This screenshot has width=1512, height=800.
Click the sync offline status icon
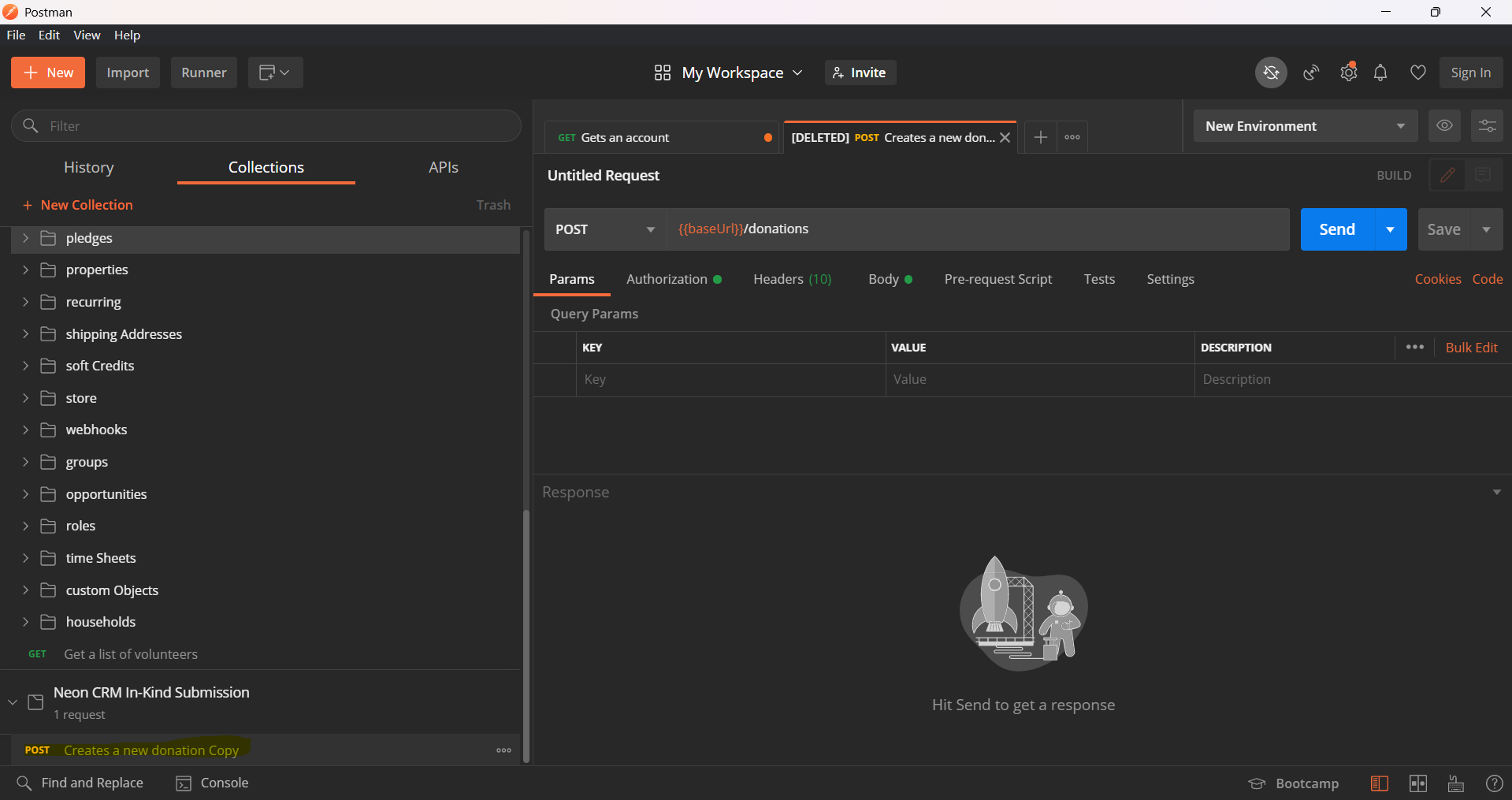(x=1271, y=73)
